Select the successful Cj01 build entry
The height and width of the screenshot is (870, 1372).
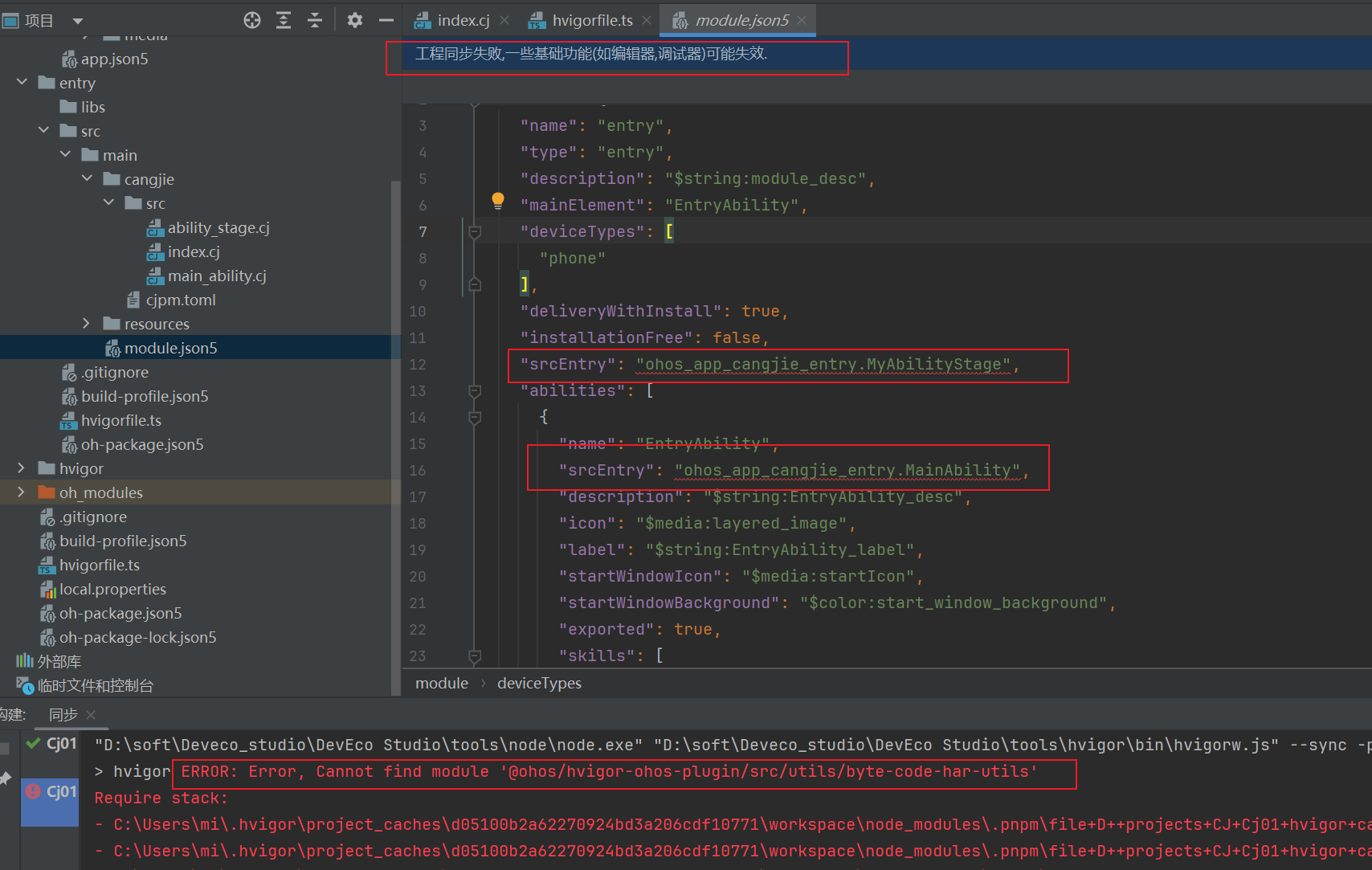click(x=51, y=743)
